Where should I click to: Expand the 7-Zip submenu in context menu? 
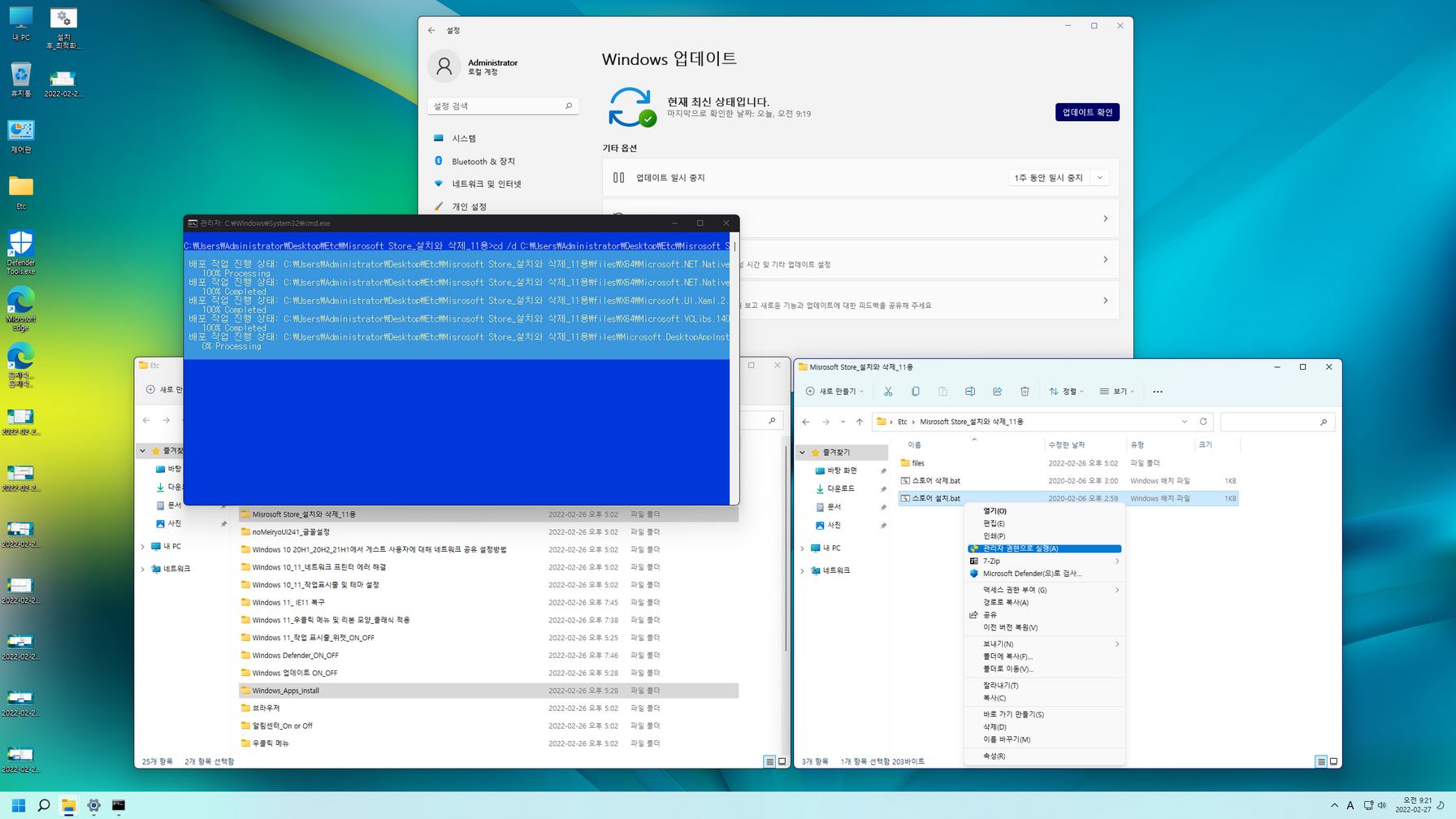pos(1044,561)
